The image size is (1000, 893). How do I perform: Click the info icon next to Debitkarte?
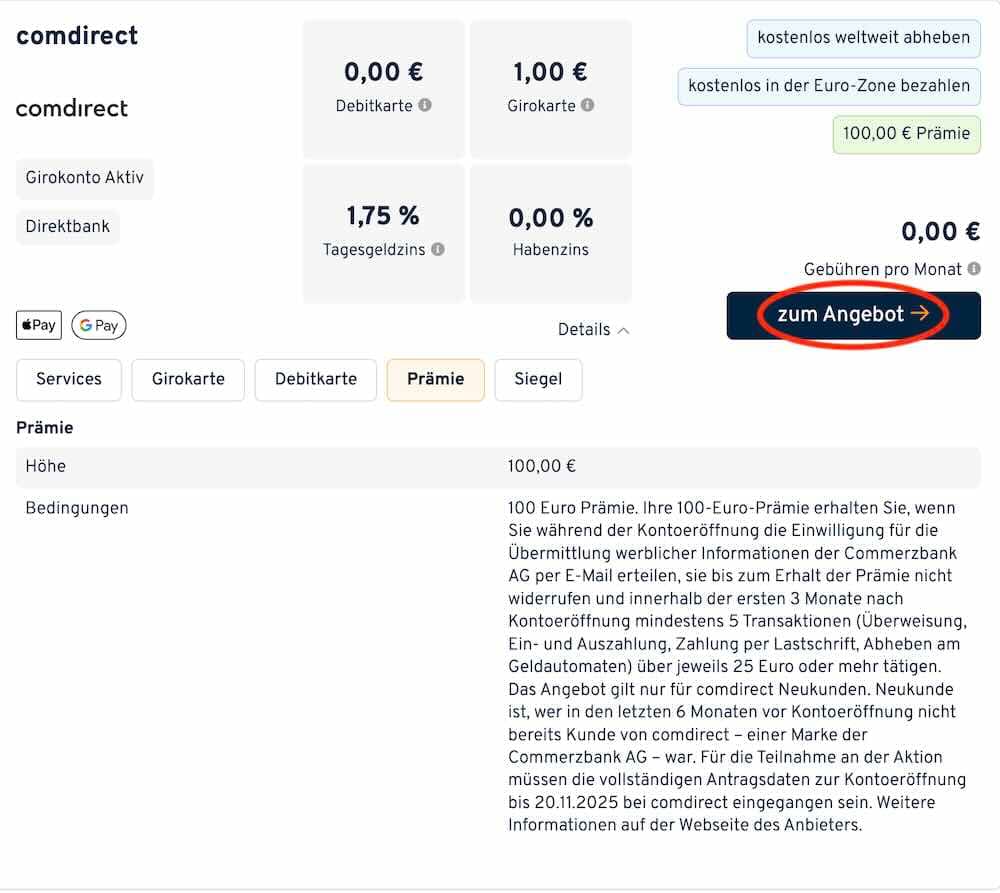pyautogui.click(x=425, y=104)
